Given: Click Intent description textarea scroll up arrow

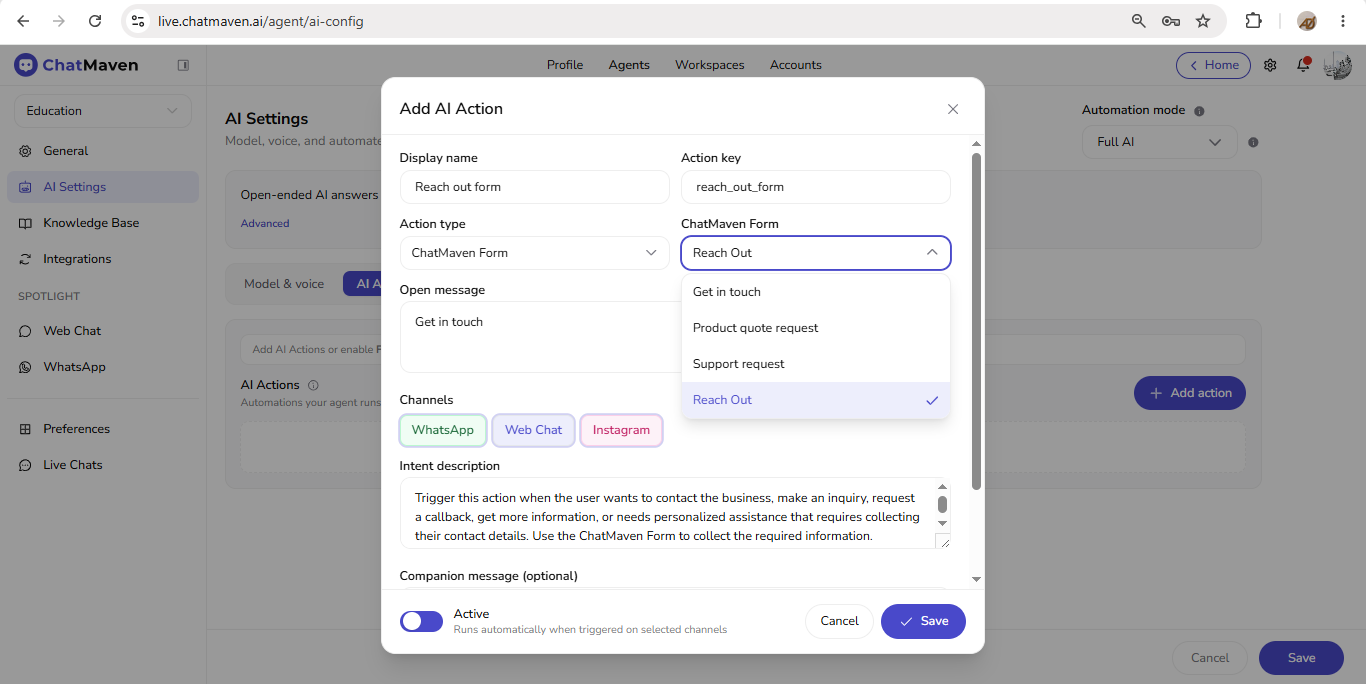Looking at the screenshot, I should 942,487.
